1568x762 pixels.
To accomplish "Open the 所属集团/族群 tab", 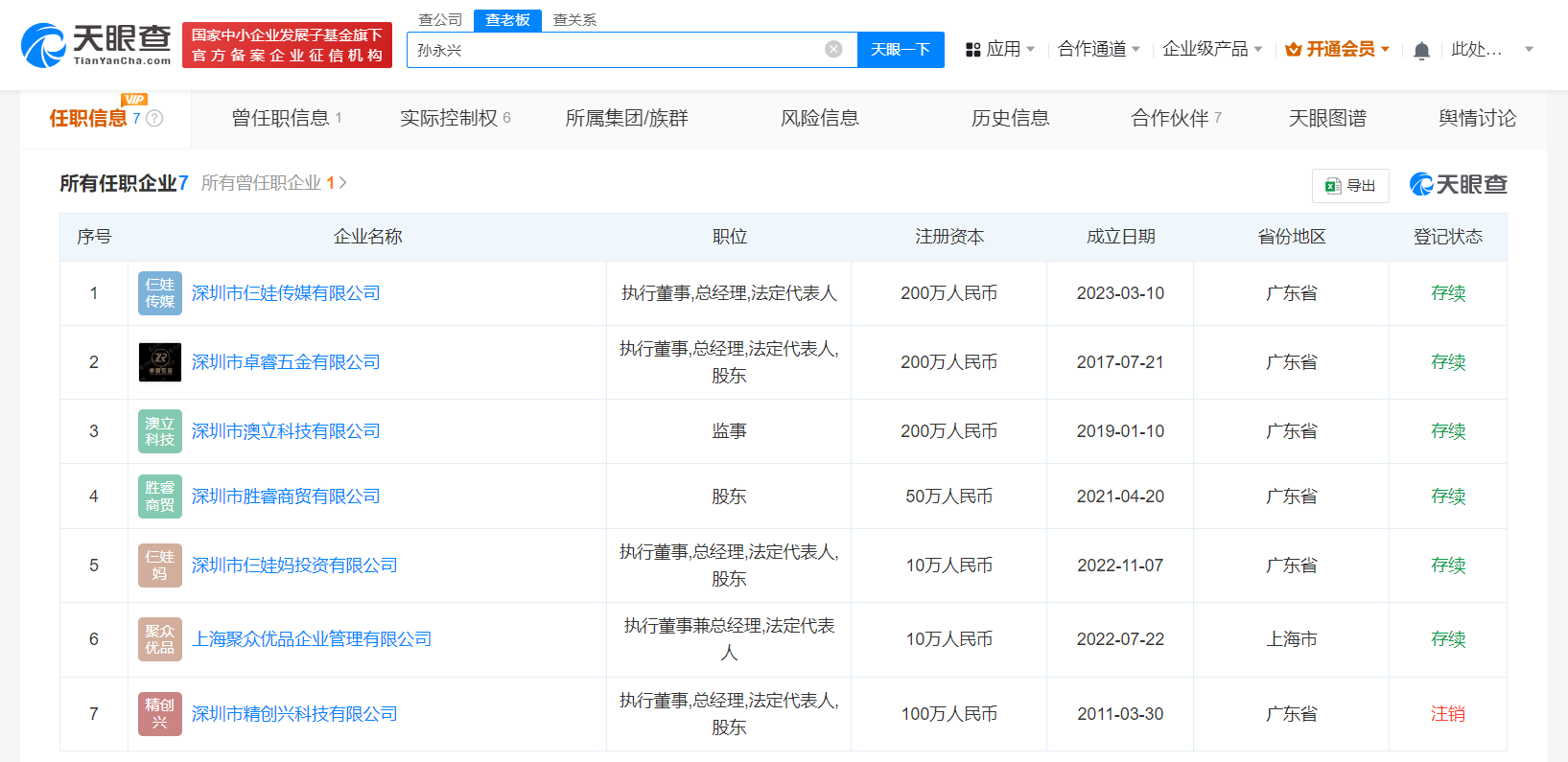I will pyautogui.click(x=626, y=118).
